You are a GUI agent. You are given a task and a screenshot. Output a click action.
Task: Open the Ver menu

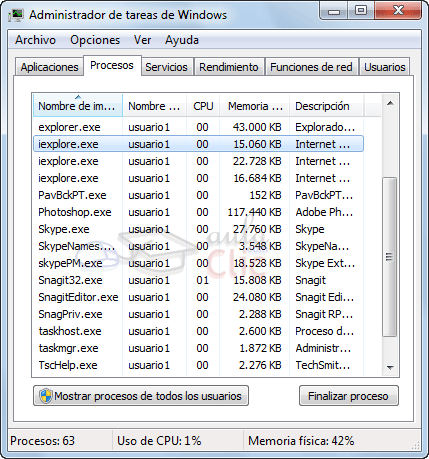(x=142, y=40)
